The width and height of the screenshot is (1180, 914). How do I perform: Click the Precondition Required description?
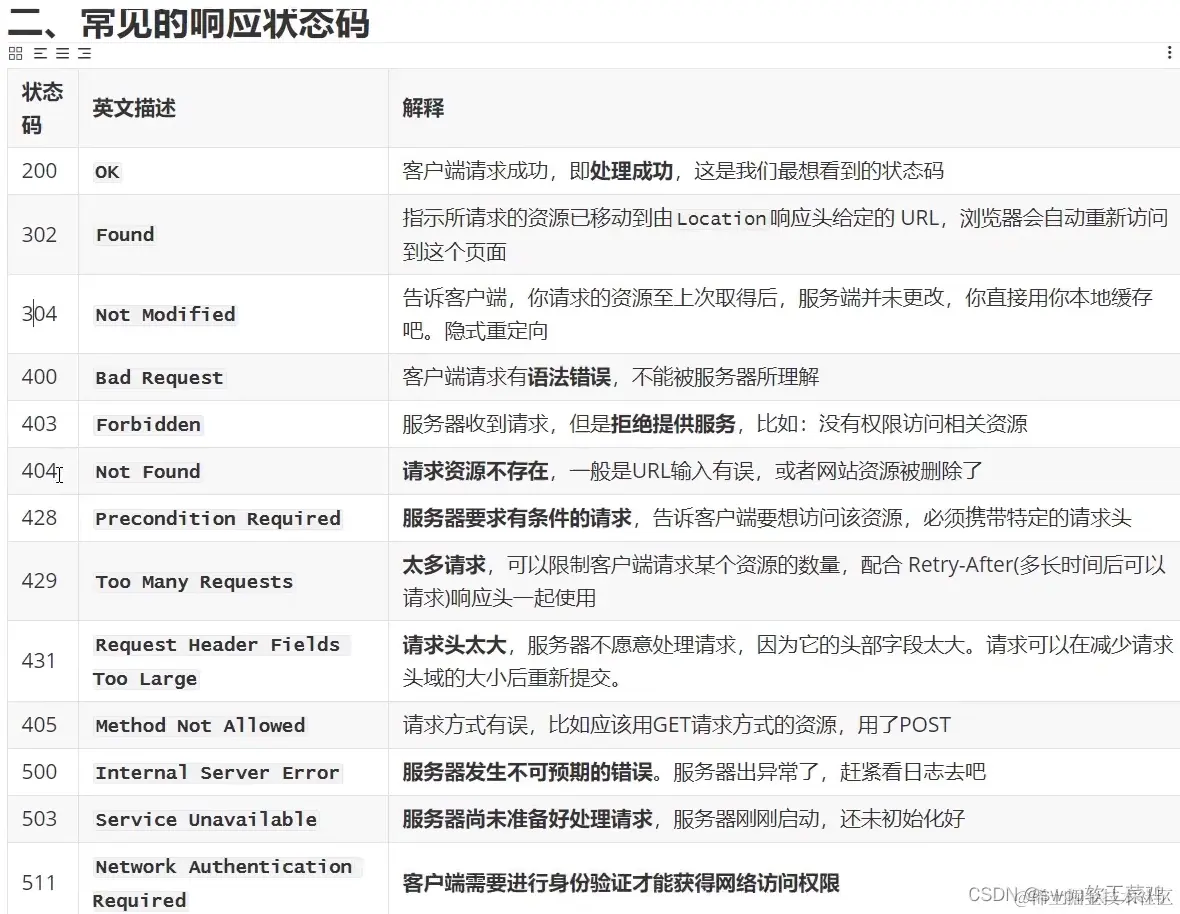[217, 518]
